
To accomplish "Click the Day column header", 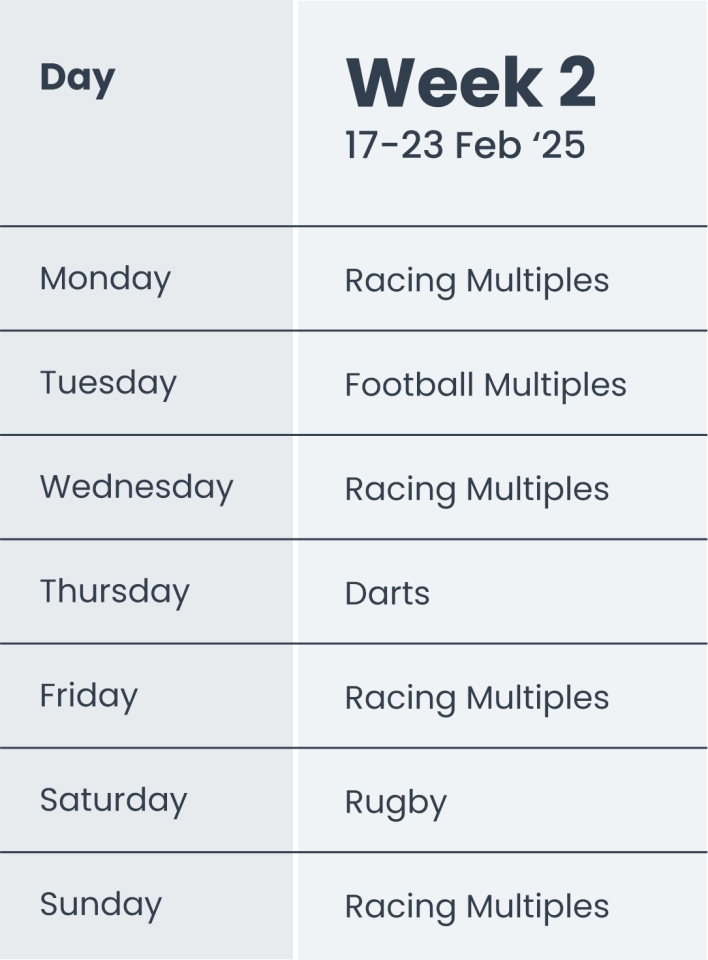I will pyautogui.click(x=77, y=78).
